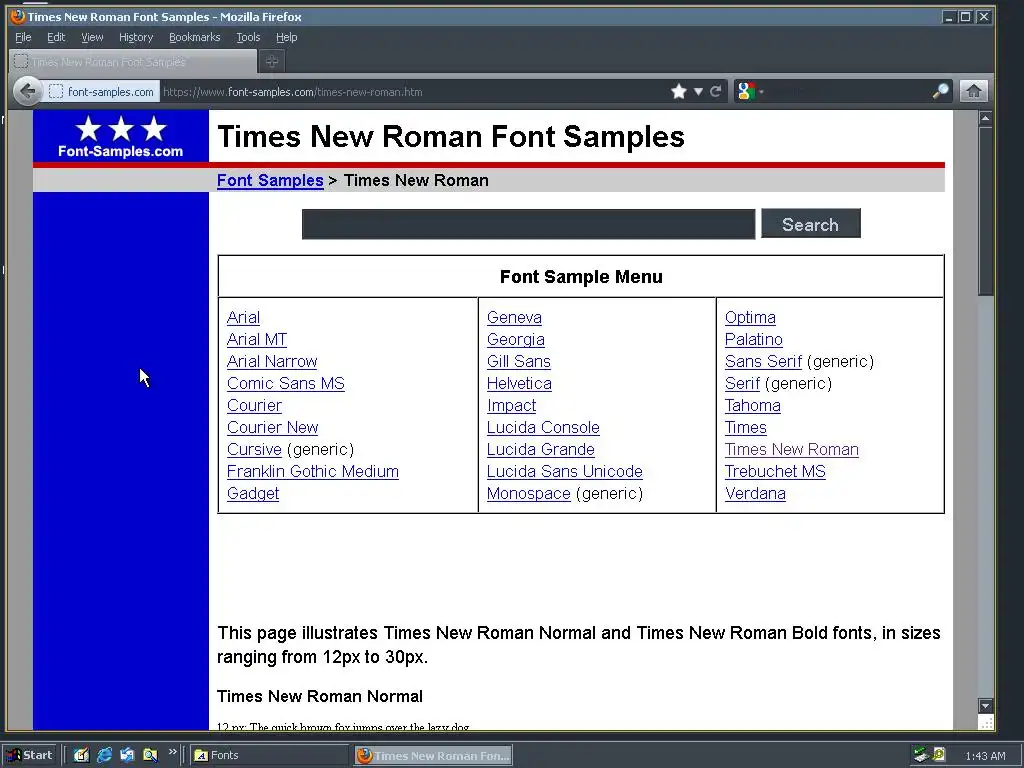Screen dimensions: 1024x768
Task: Open the Edit menu
Action: click(x=56, y=37)
